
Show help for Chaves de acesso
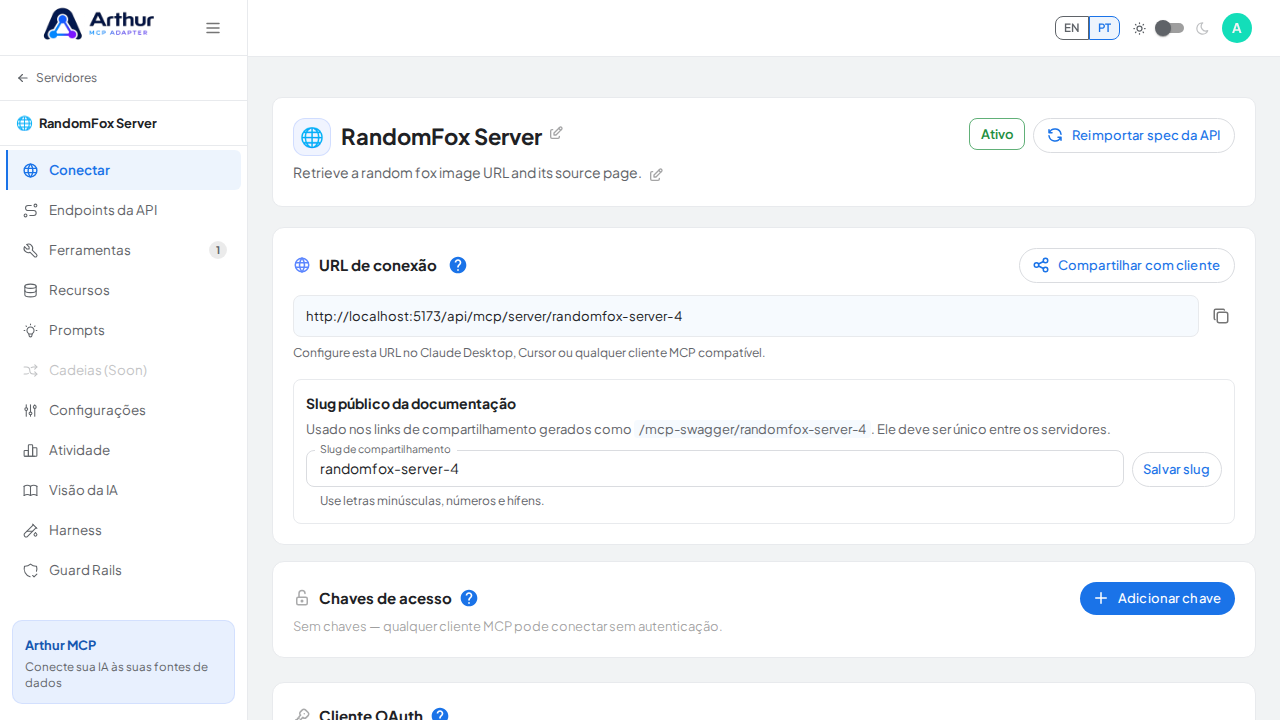[x=469, y=598]
